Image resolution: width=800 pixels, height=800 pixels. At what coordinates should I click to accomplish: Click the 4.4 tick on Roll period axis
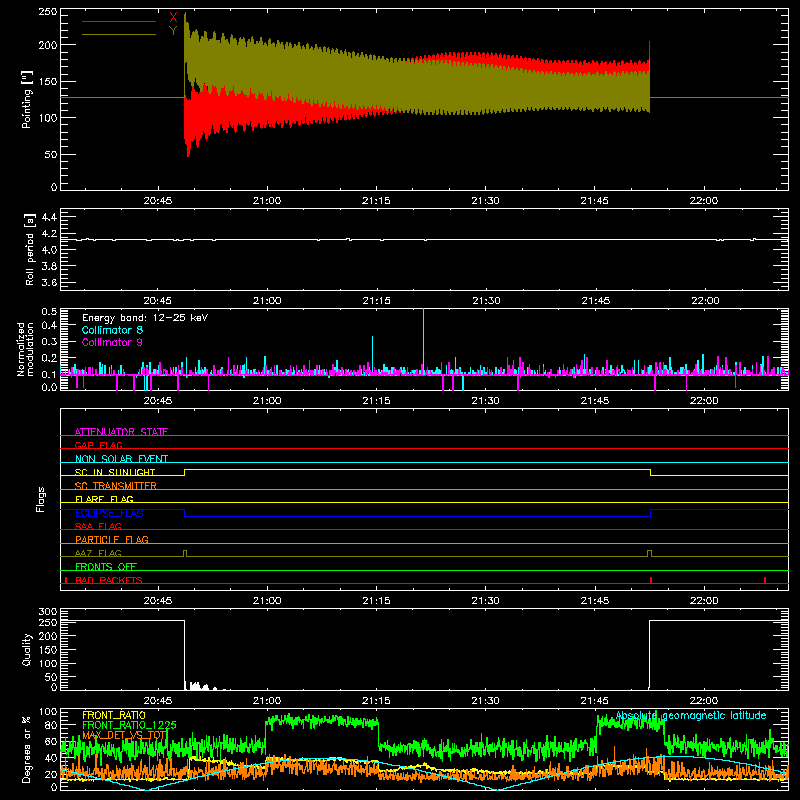click(x=49, y=217)
